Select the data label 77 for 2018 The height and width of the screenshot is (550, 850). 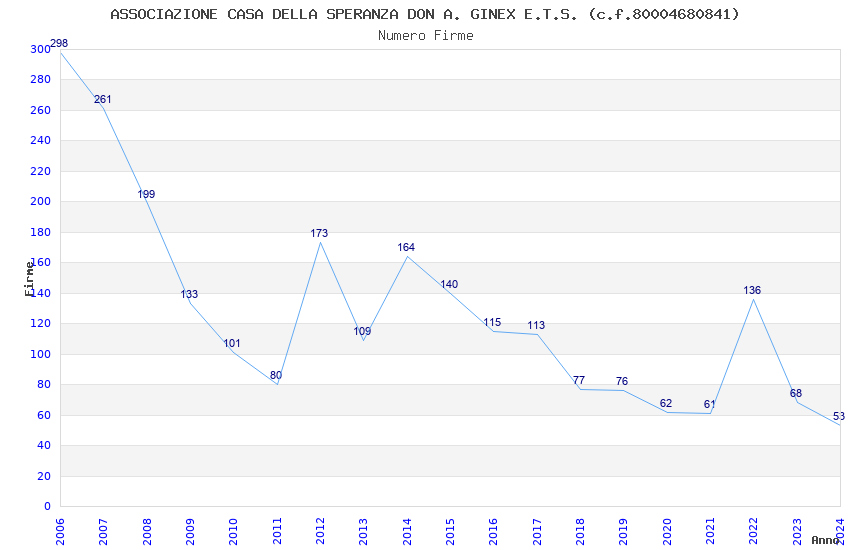click(579, 380)
